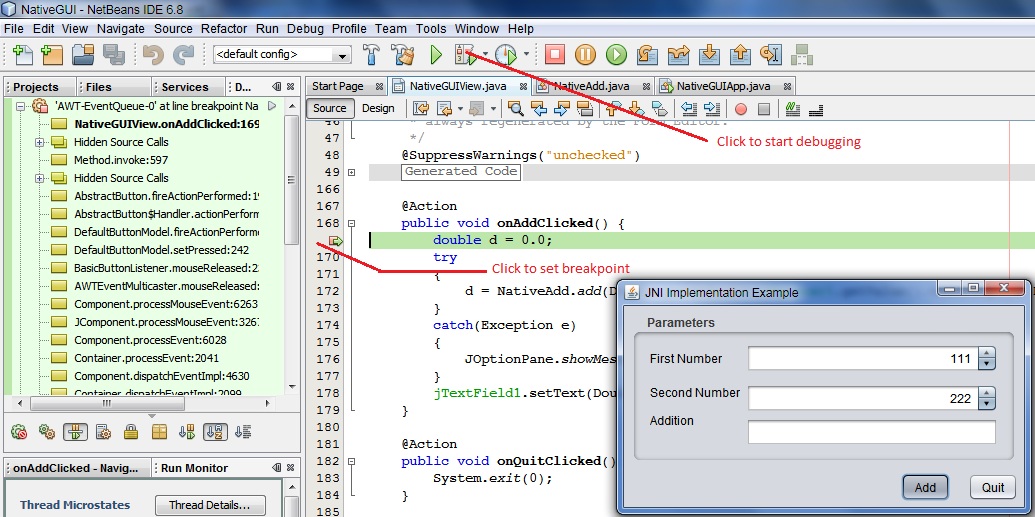Click Find Previous Occurrence editor icon
Image resolution: width=1035 pixels, height=517 pixels.
(539, 109)
